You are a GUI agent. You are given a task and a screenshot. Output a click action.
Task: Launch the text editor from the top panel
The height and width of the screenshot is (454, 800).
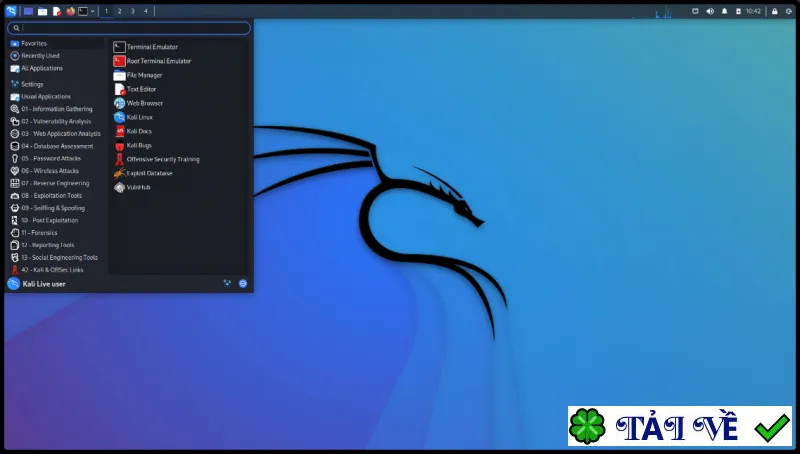57,11
